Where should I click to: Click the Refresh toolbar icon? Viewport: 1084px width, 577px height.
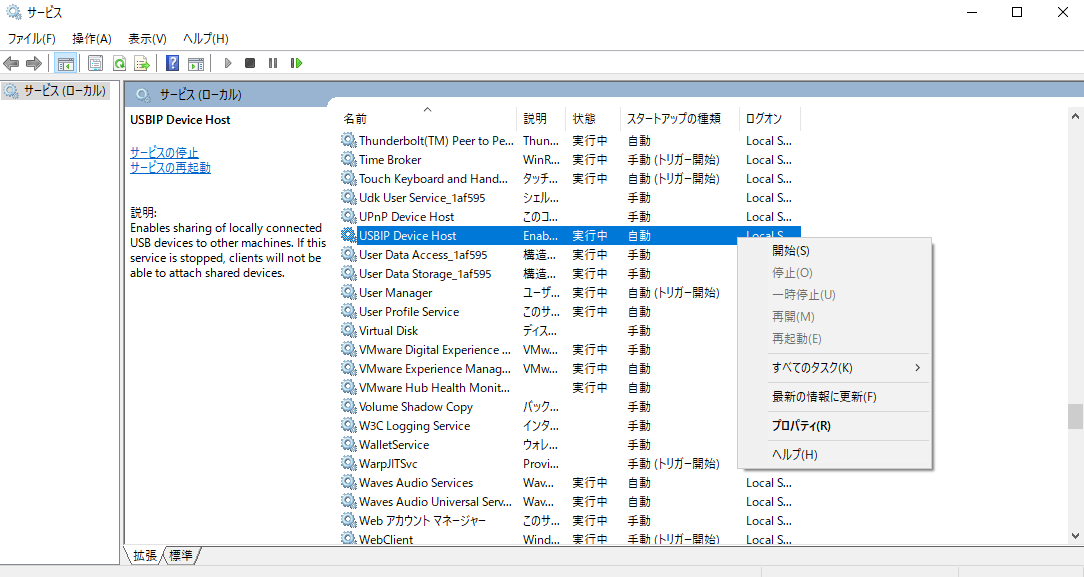[119, 64]
